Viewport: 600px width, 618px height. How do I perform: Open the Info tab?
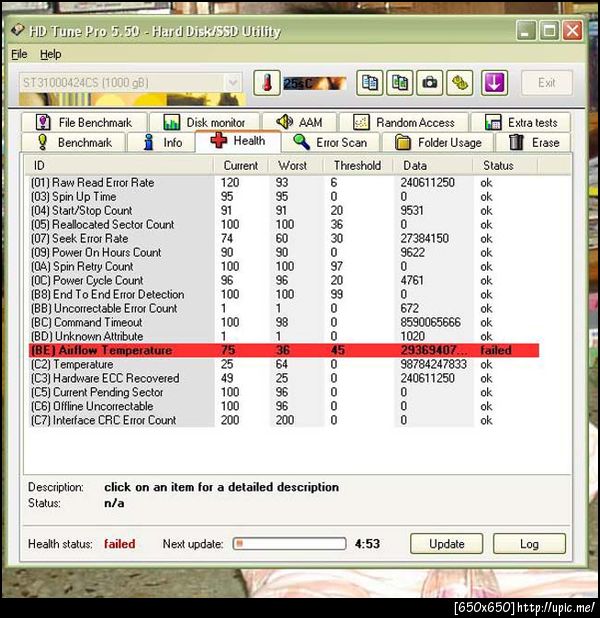click(x=161, y=142)
